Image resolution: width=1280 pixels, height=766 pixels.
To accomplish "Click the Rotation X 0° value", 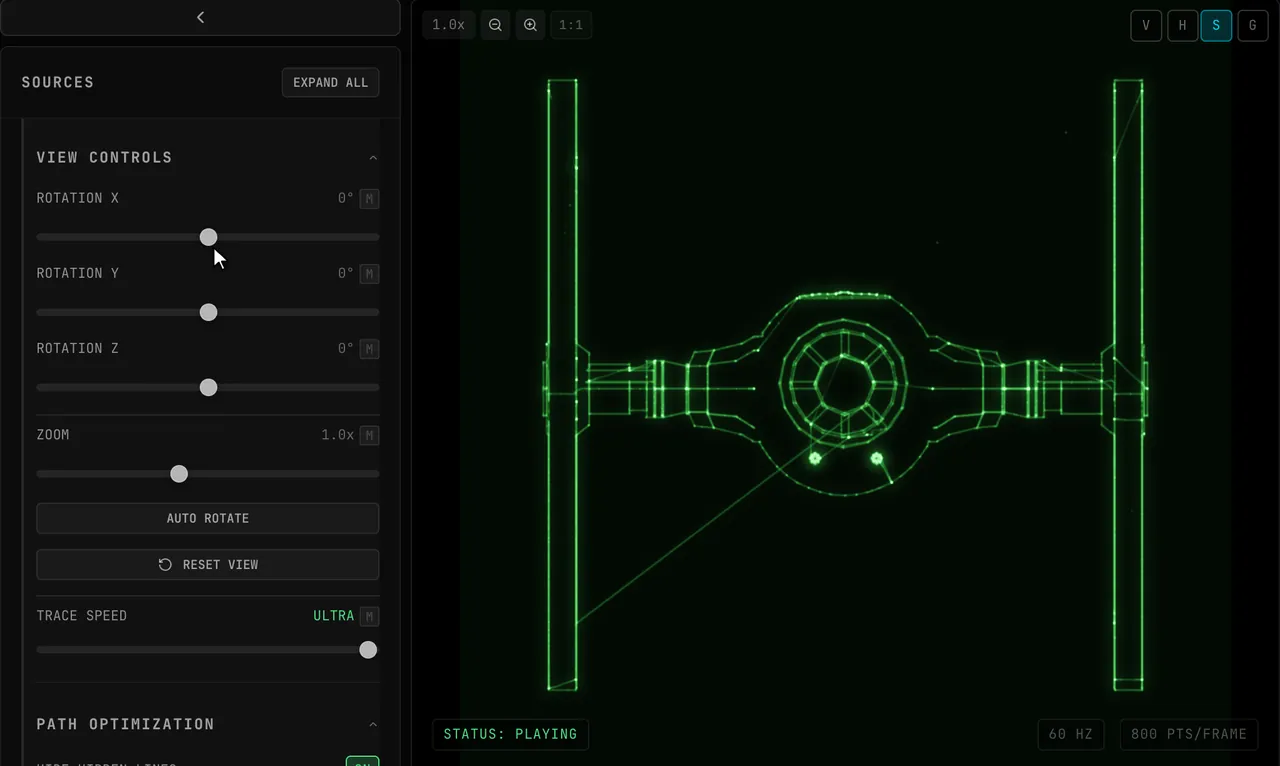I will point(345,198).
